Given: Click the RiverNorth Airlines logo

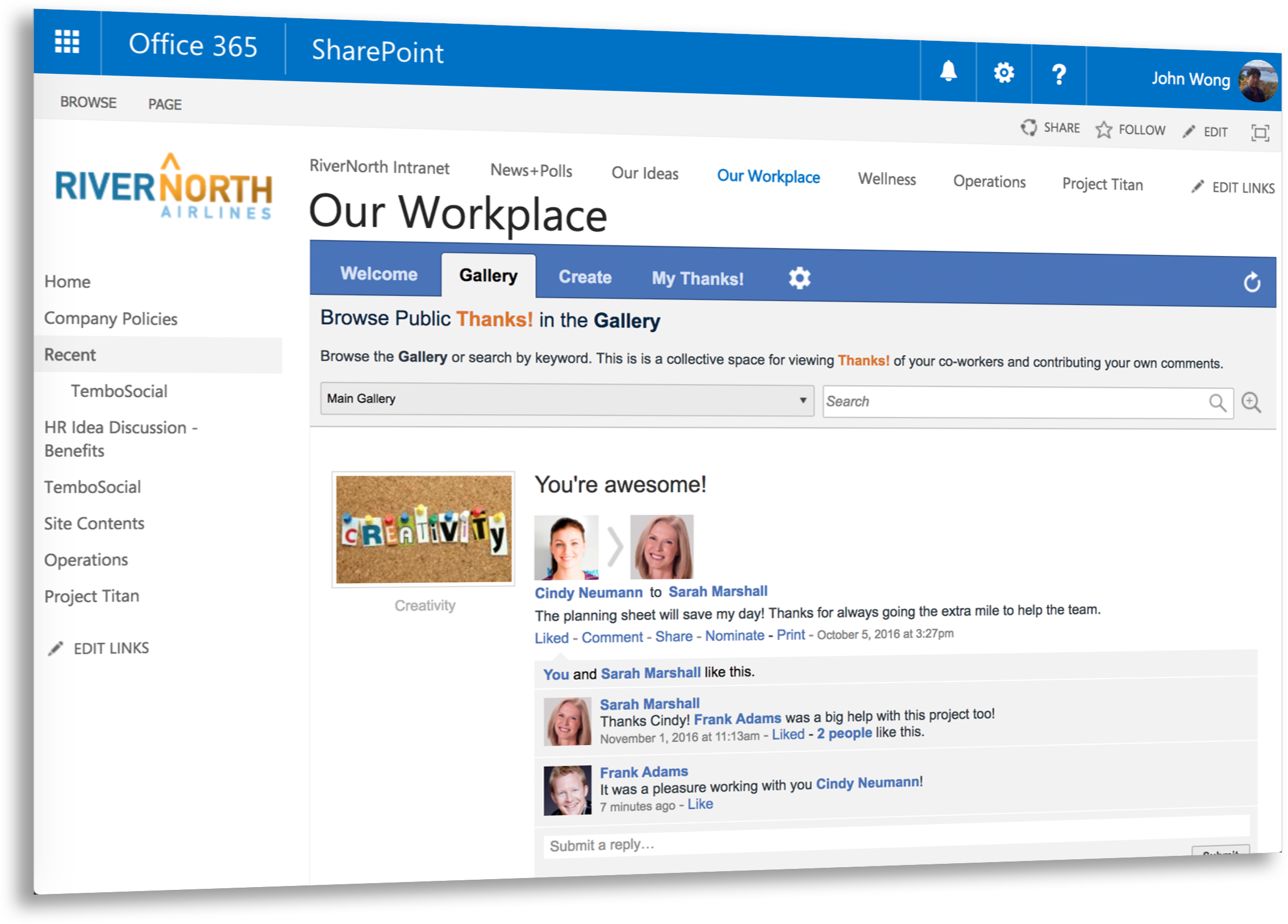Looking at the screenshot, I should [x=164, y=186].
